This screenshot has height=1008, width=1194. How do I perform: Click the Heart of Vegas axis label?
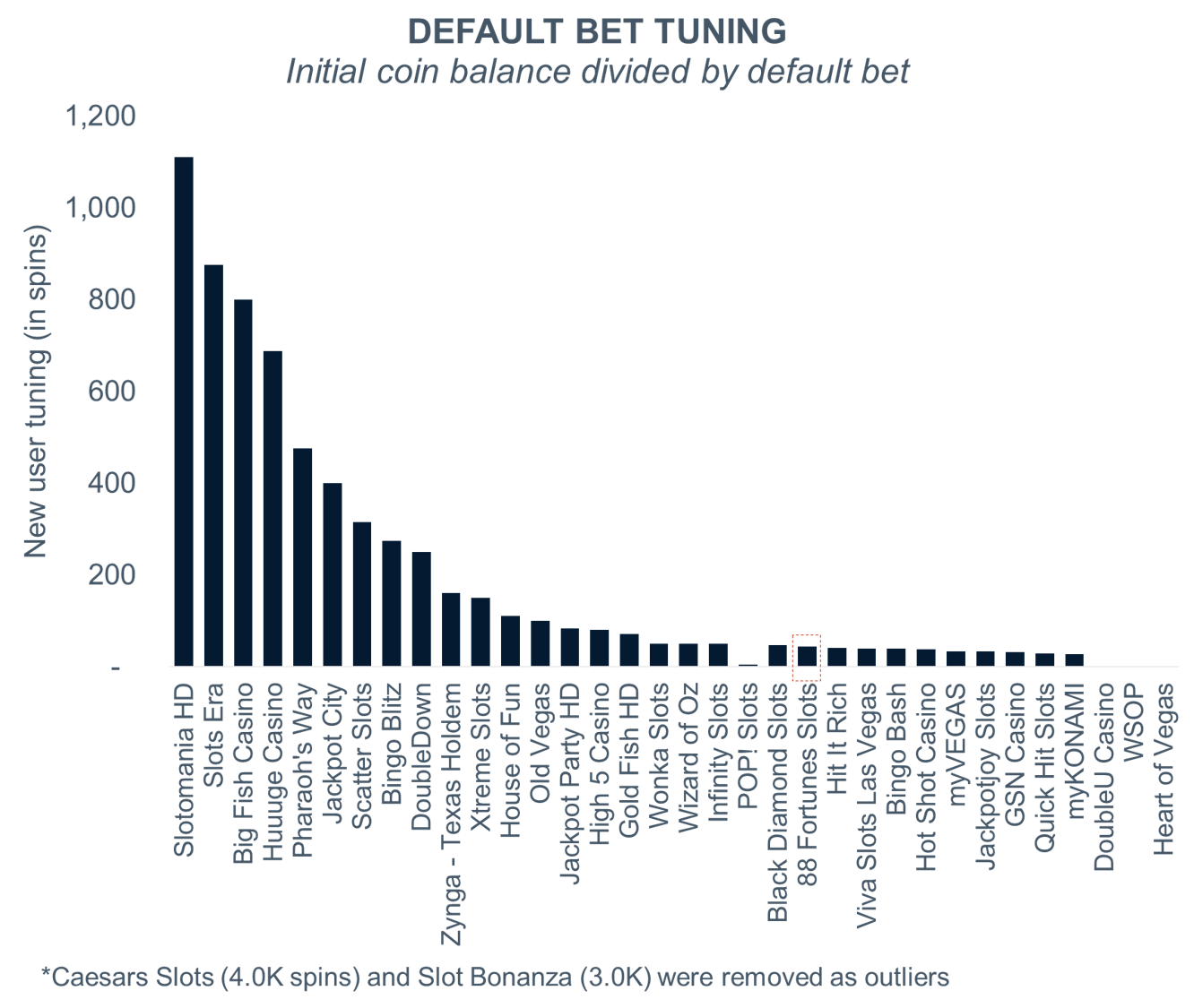[1163, 769]
